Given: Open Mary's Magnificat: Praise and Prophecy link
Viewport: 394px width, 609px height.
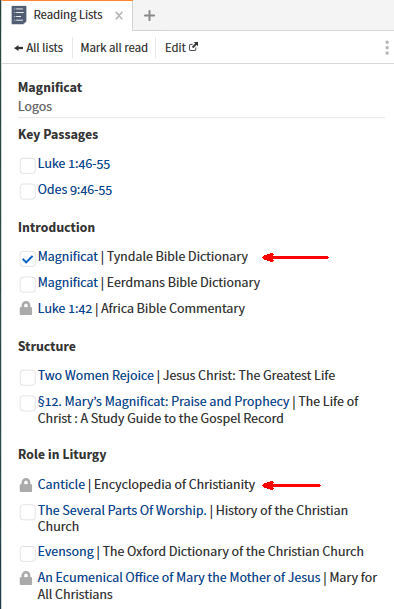Looking at the screenshot, I should point(164,401).
